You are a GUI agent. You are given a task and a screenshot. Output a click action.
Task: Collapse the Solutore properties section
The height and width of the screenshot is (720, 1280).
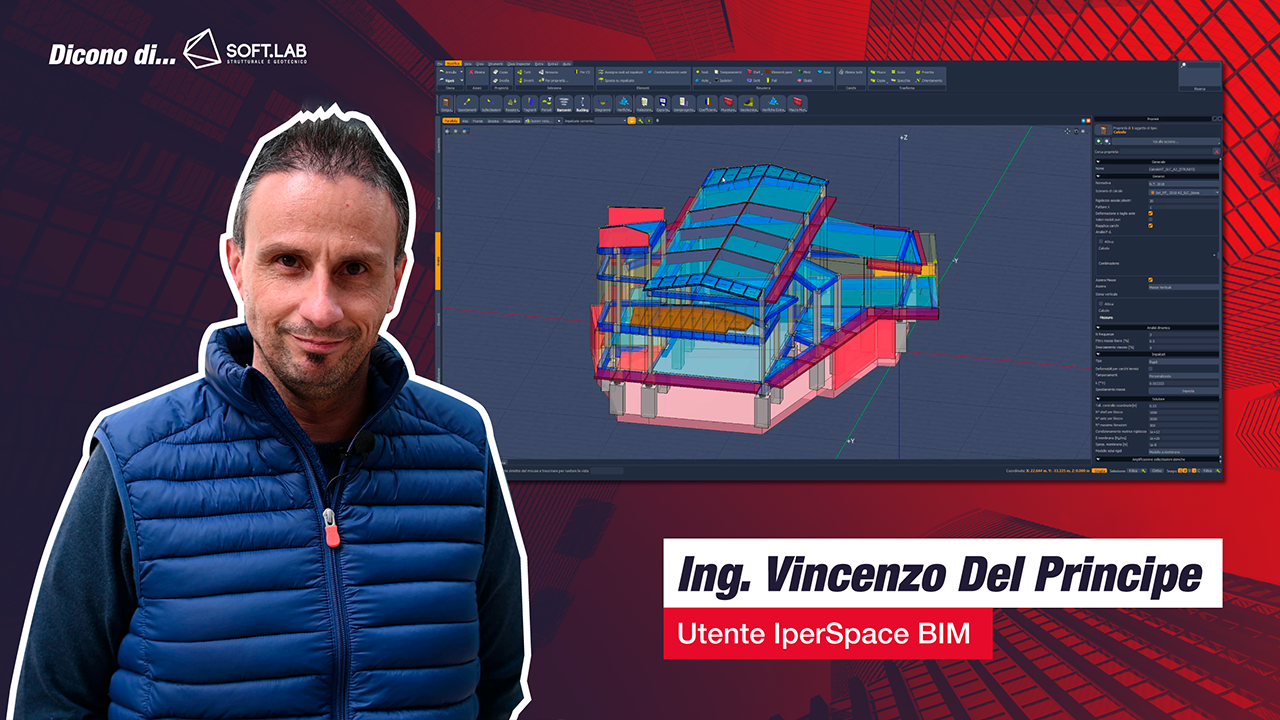click(x=1097, y=399)
